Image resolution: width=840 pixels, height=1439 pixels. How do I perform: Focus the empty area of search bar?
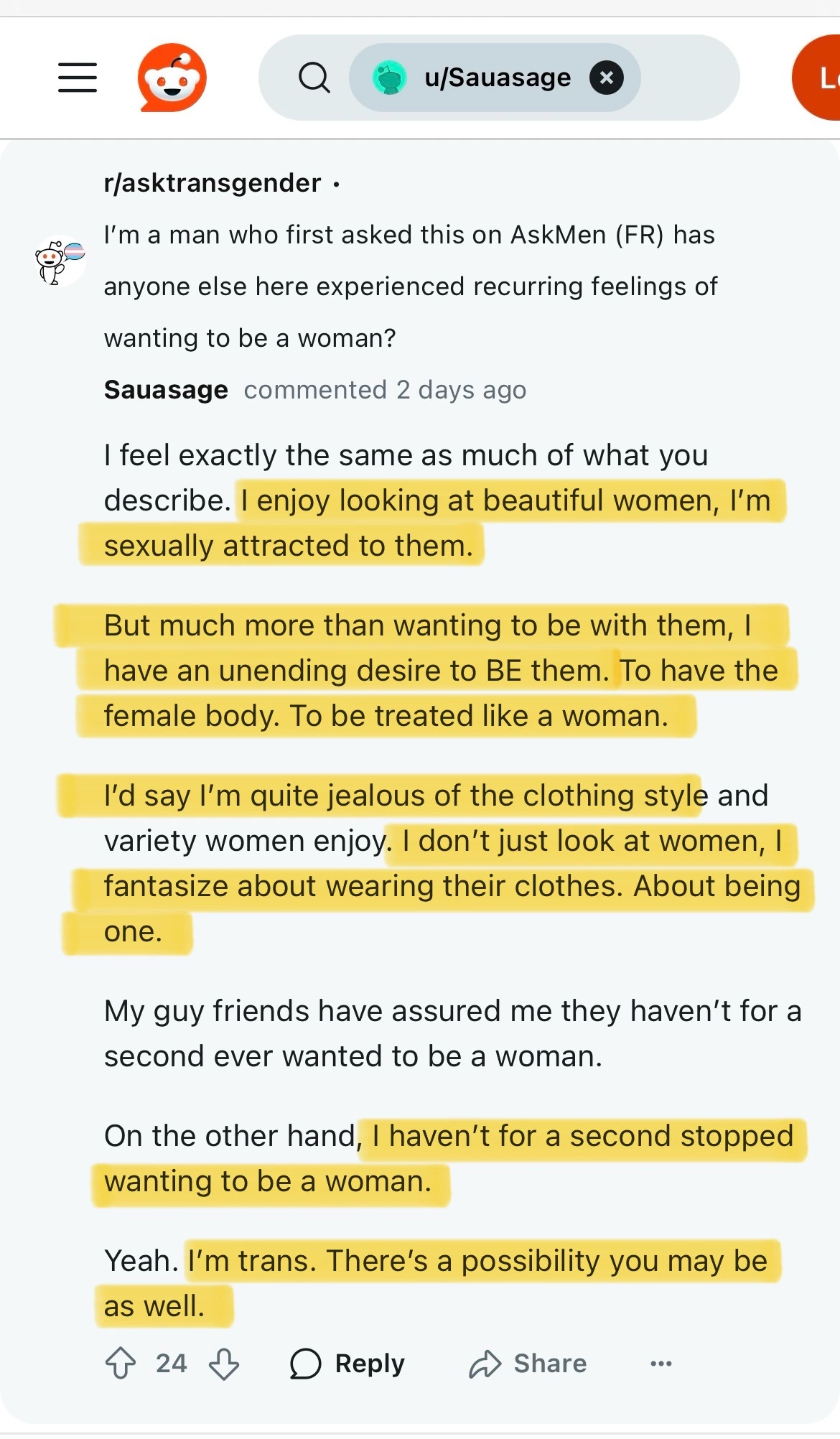point(689,78)
